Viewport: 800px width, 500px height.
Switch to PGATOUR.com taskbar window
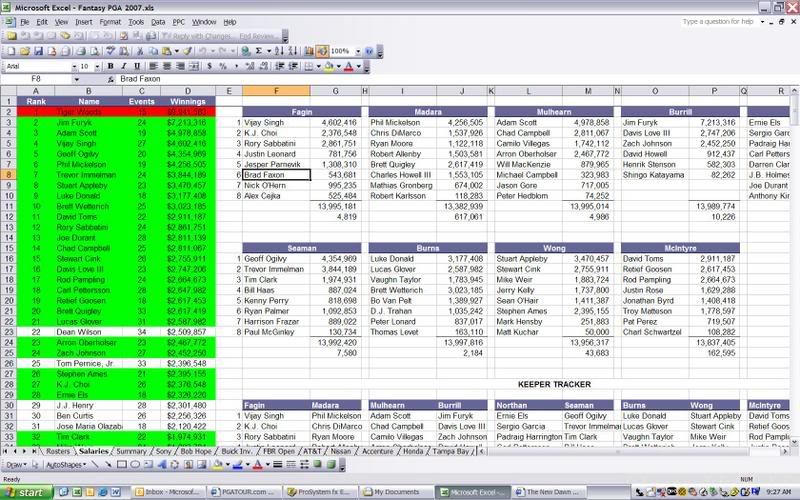[244, 492]
